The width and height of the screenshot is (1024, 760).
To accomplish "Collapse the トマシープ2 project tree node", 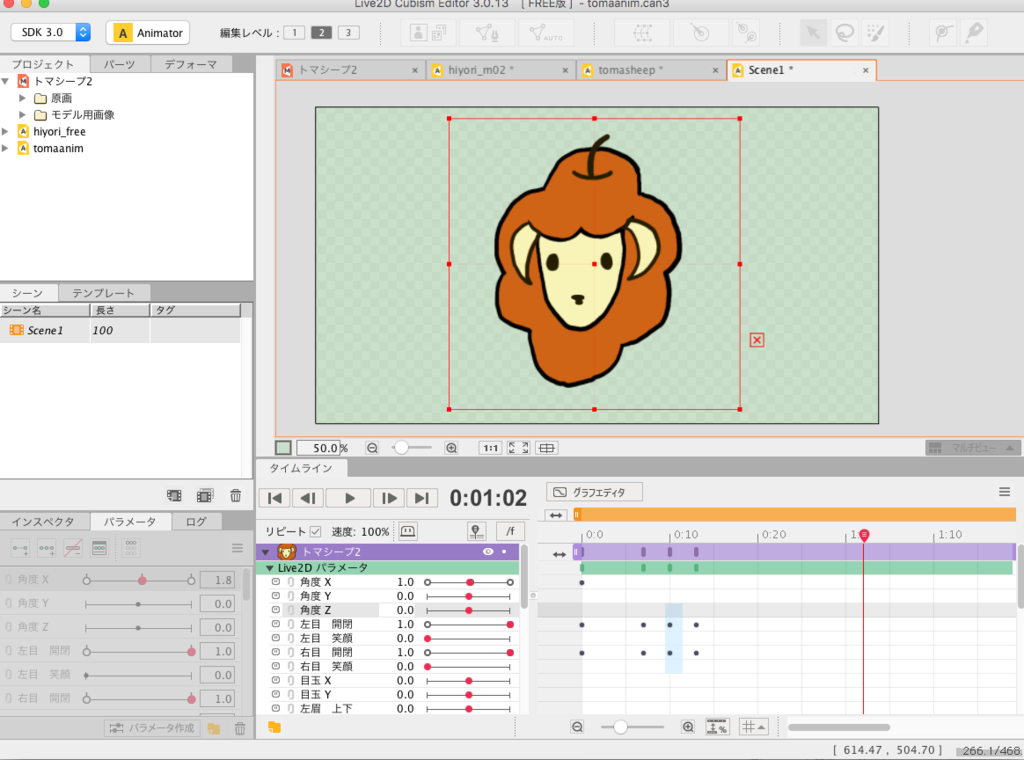I will pyautogui.click(x=6, y=81).
